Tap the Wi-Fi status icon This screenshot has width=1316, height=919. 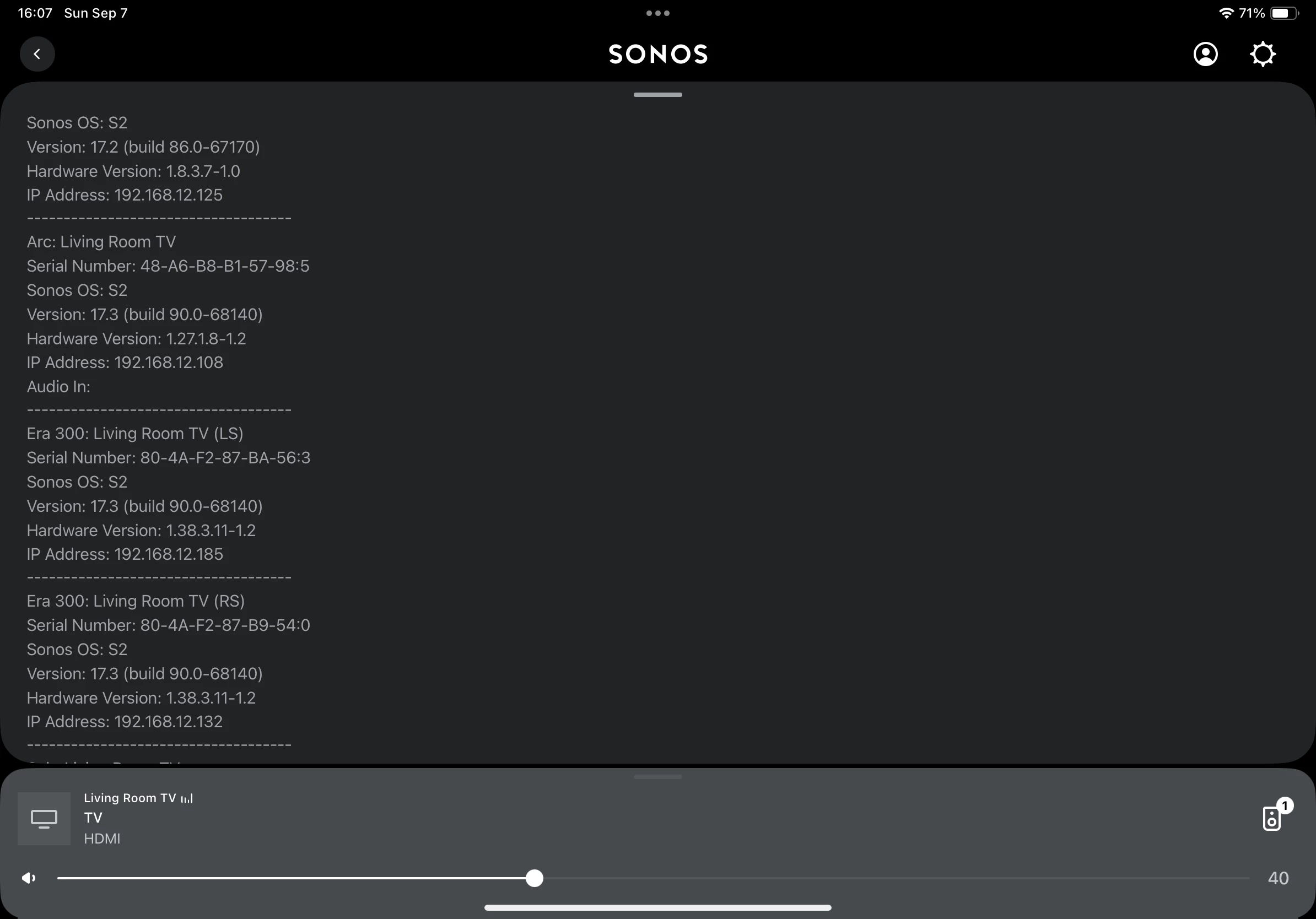pyautogui.click(x=1226, y=13)
